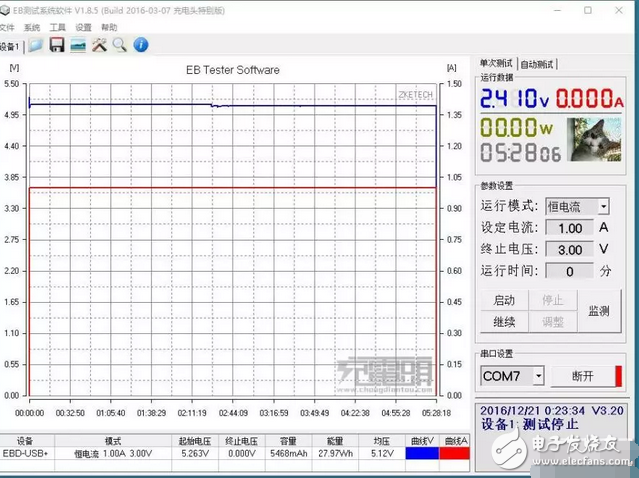
Task: Click the 设定电流 field showing 1.00
Action: click(570, 228)
